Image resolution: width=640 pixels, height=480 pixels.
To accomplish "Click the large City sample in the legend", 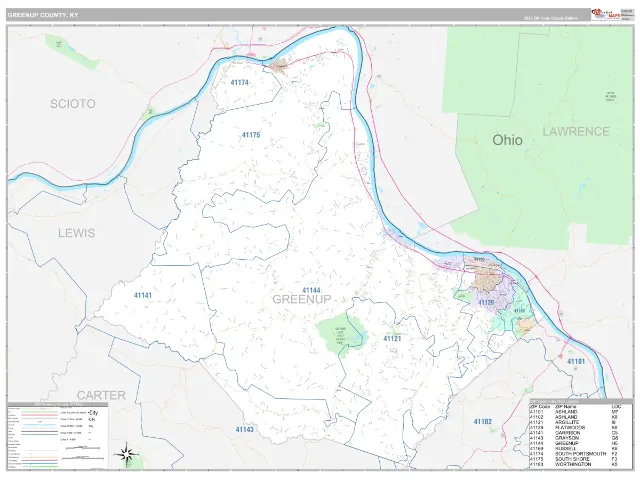I will tap(93, 413).
